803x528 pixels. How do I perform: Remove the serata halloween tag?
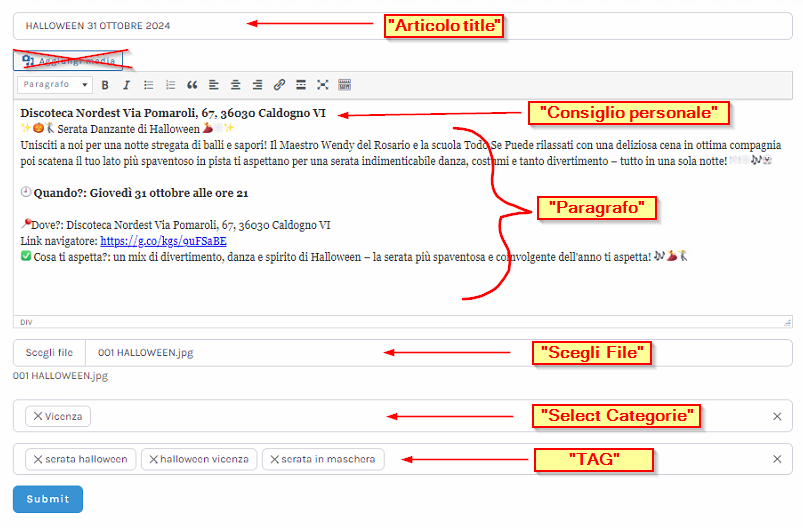click(x=38, y=459)
